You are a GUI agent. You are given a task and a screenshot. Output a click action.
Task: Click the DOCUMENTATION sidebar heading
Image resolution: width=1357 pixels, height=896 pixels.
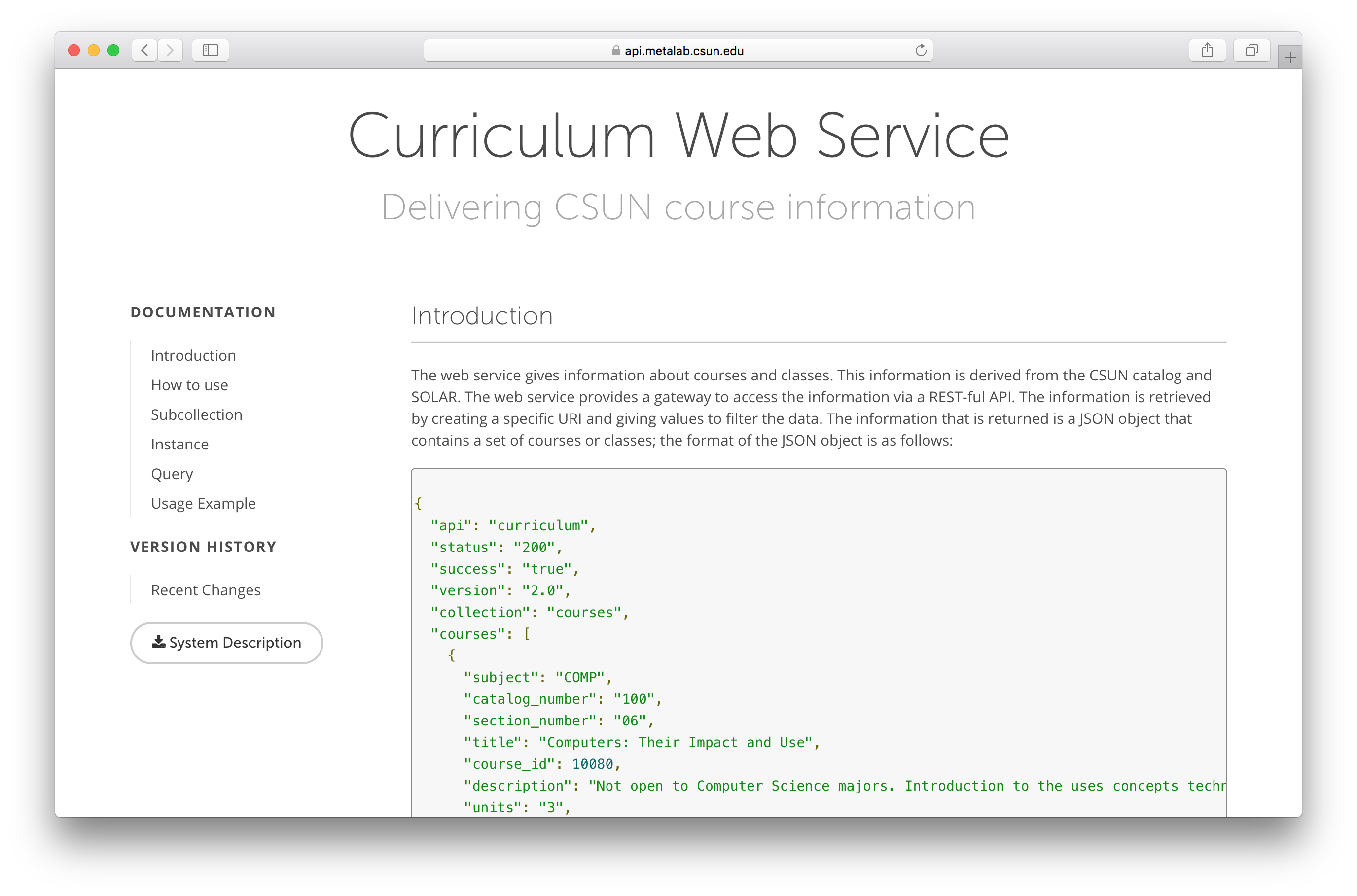[x=203, y=312]
